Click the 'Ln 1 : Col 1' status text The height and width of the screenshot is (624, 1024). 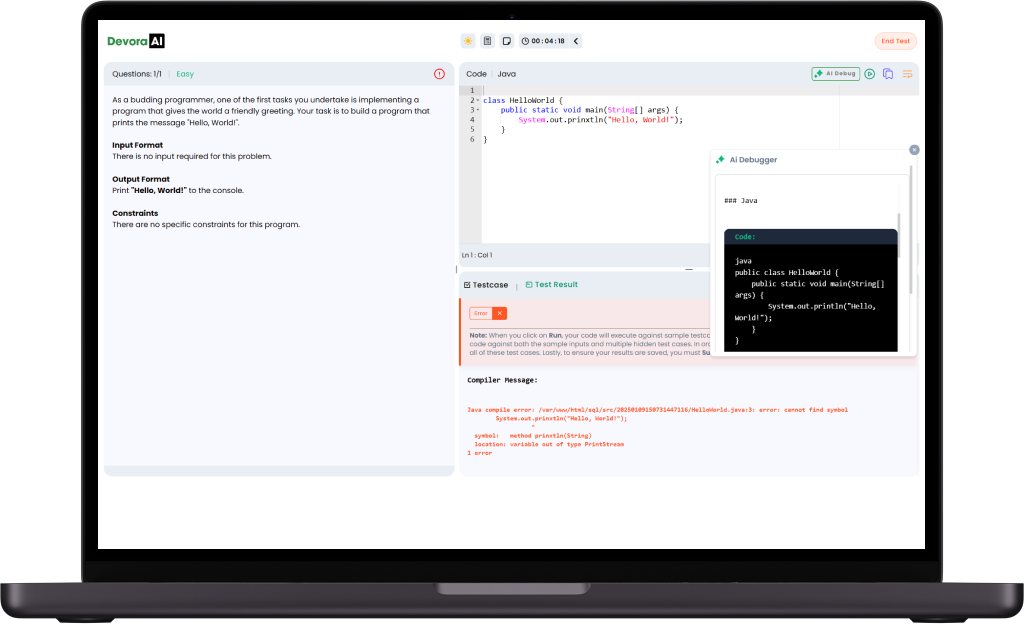477,255
